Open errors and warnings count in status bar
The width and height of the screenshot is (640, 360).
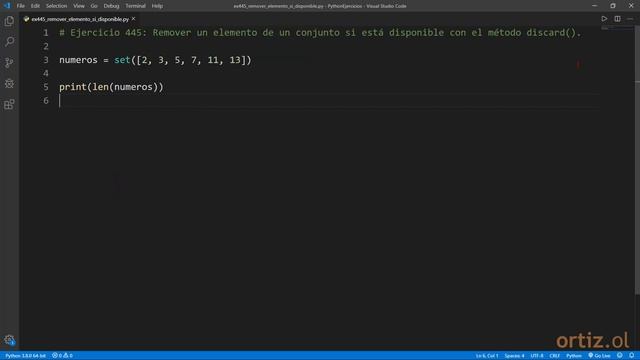(62, 356)
